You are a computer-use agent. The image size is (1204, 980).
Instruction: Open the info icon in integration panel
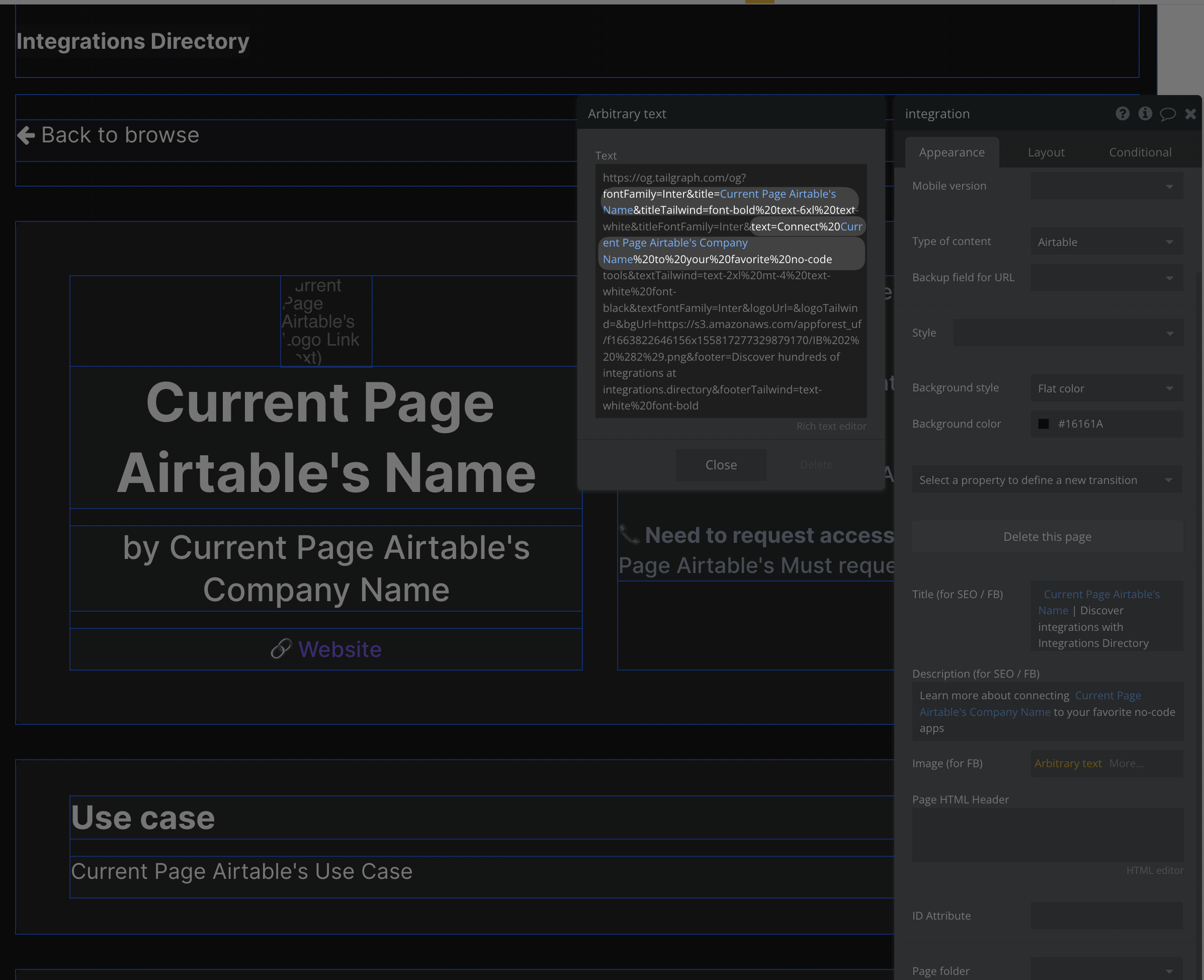1145,114
